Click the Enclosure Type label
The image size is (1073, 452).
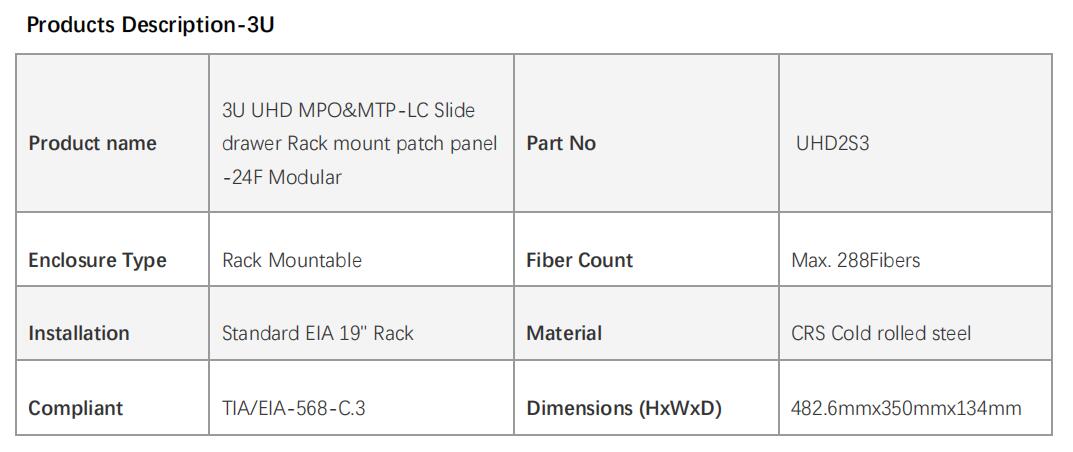click(x=97, y=260)
